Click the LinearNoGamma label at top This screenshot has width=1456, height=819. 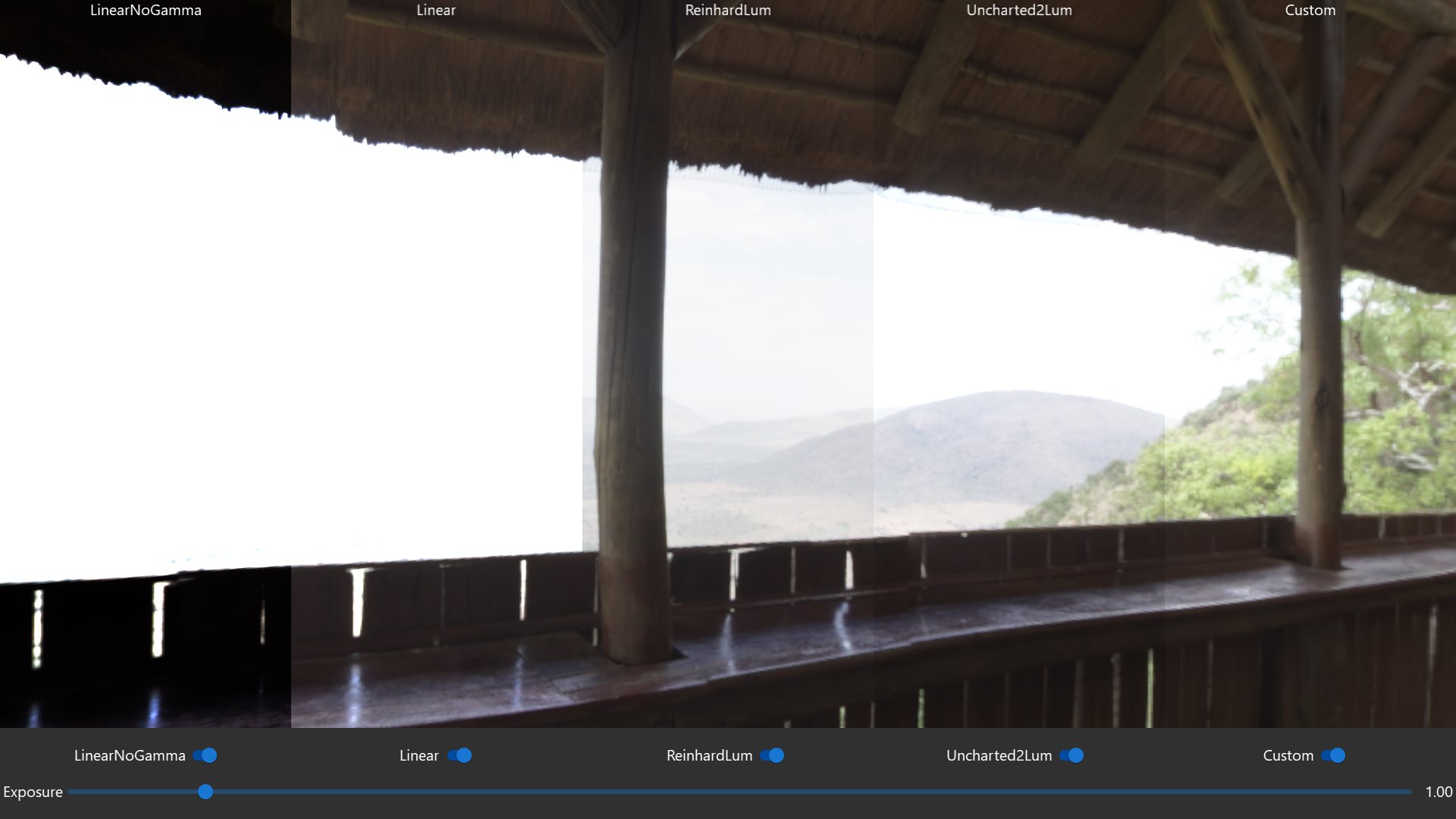(x=146, y=11)
